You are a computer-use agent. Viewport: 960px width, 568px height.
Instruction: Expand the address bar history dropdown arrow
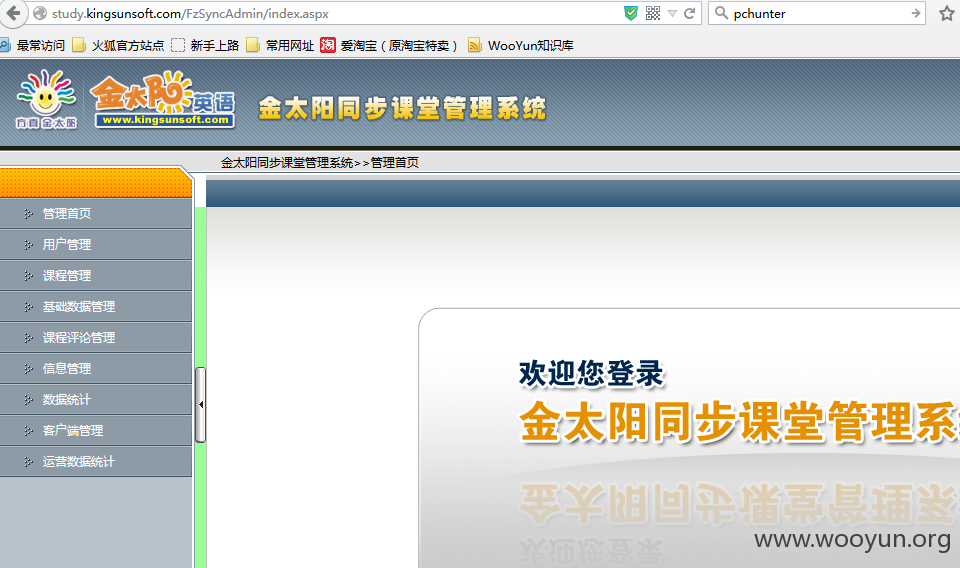[x=672, y=13]
